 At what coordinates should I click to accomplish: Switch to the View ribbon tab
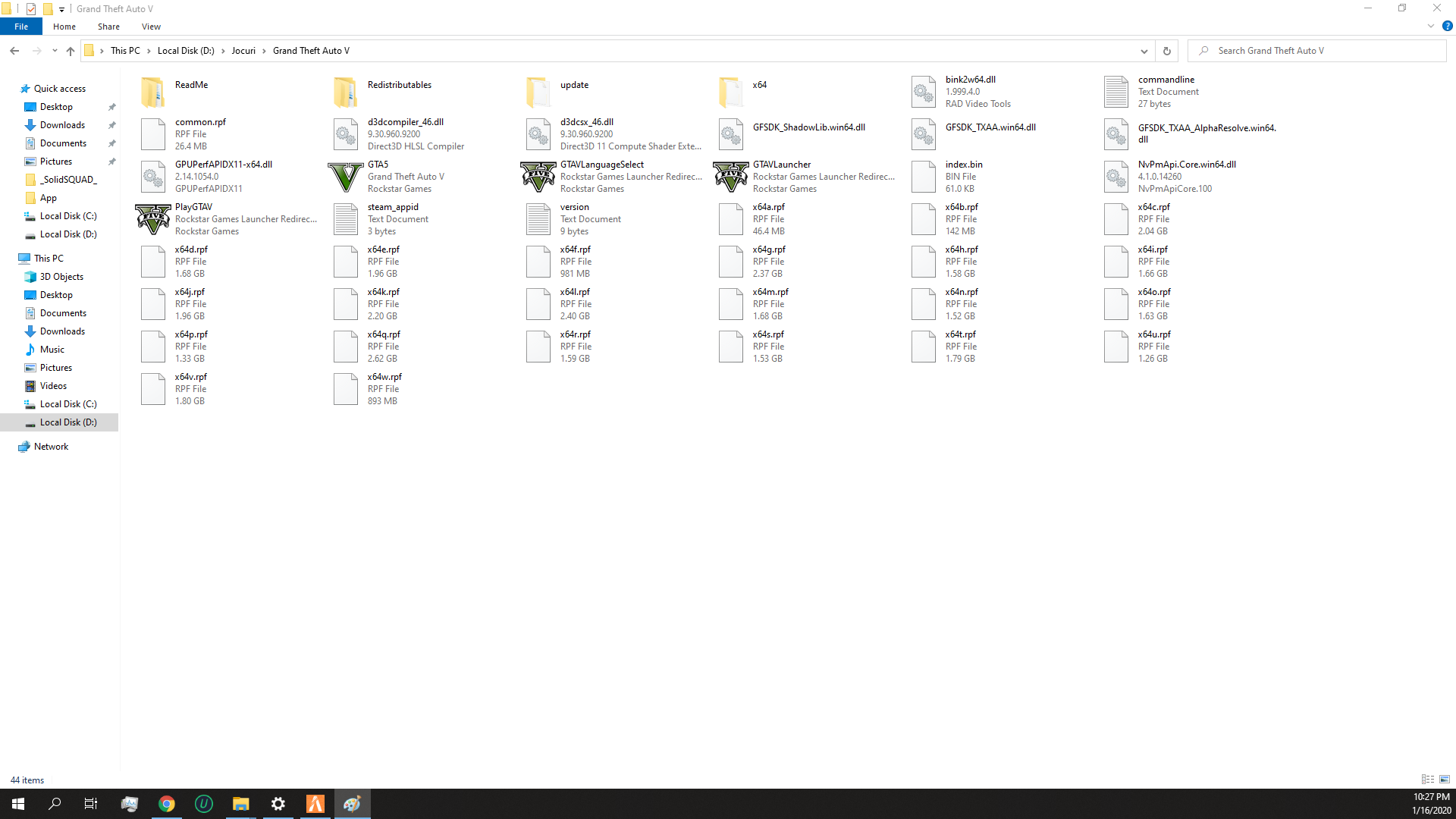(151, 27)
